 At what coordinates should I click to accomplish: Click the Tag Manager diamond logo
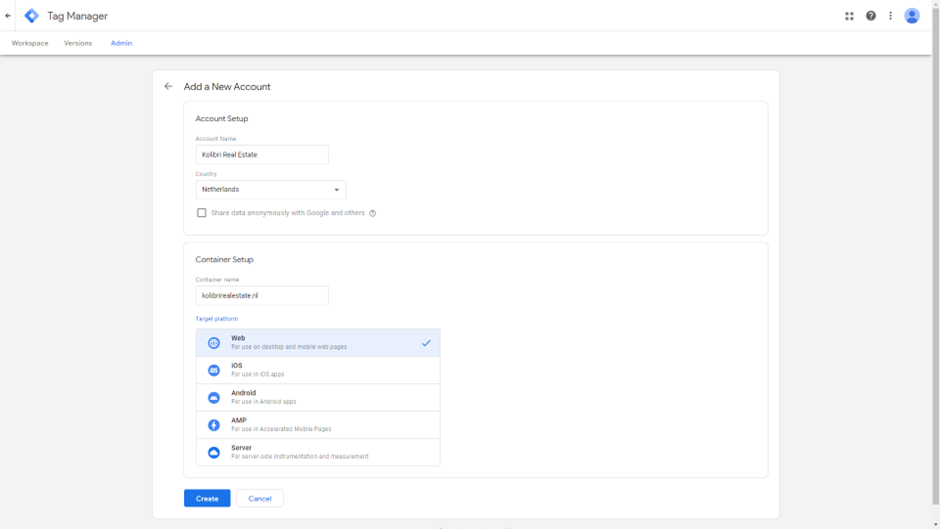(31, 16)
